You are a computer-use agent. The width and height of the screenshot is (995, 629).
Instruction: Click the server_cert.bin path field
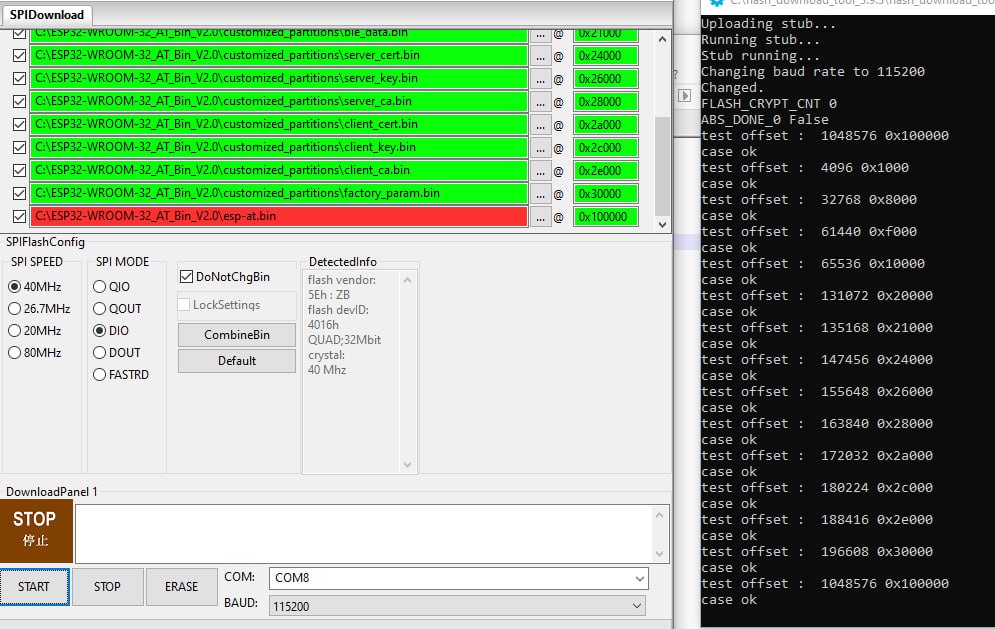pyautogui.click(x=279, y=55)
